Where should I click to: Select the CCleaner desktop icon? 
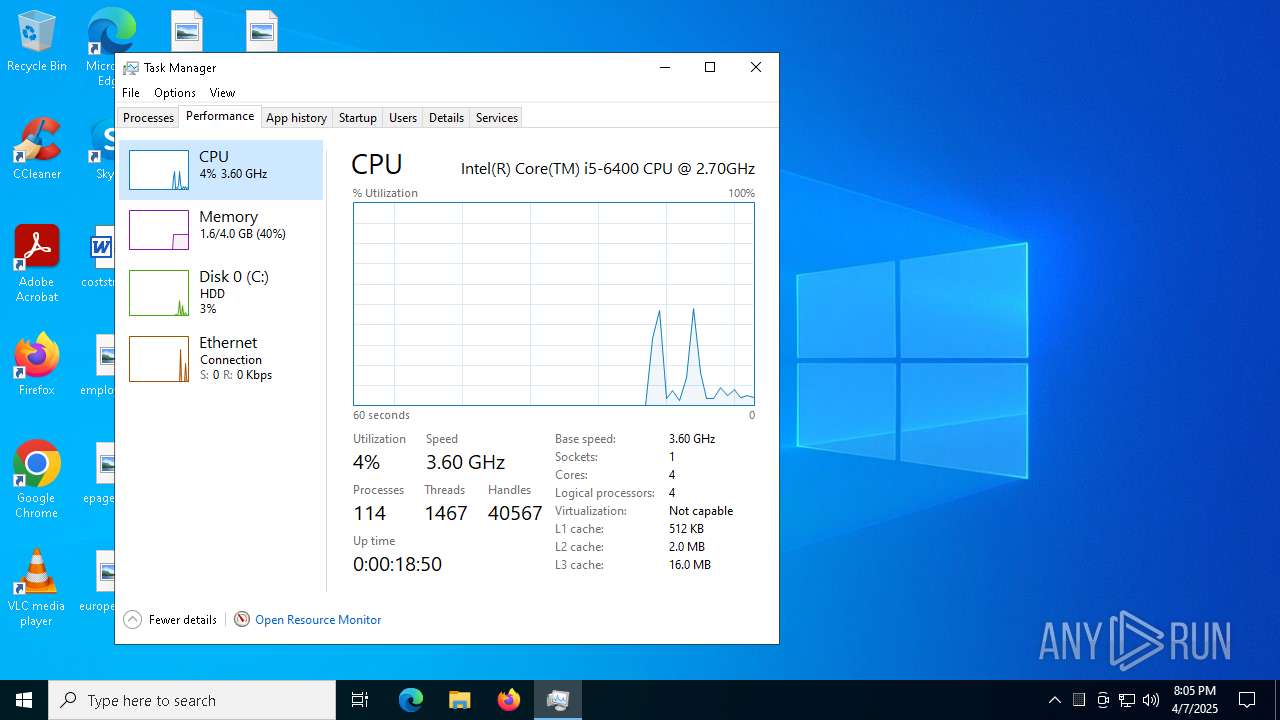point(37,150)
